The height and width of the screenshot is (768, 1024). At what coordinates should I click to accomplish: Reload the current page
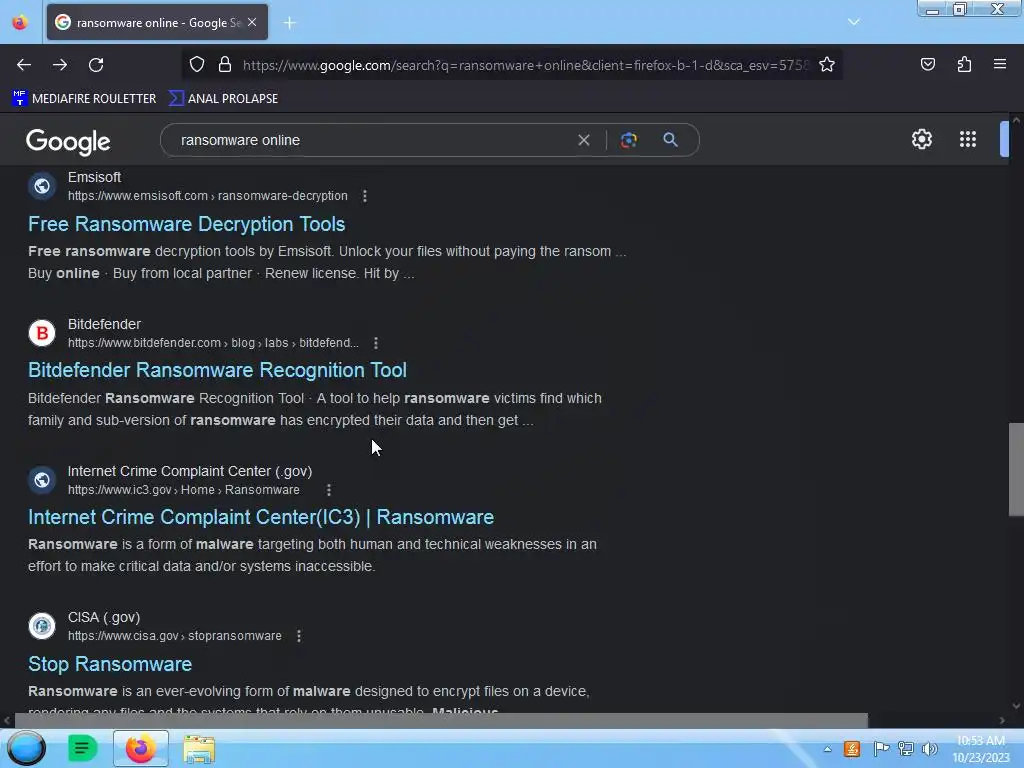pos(96,65)
